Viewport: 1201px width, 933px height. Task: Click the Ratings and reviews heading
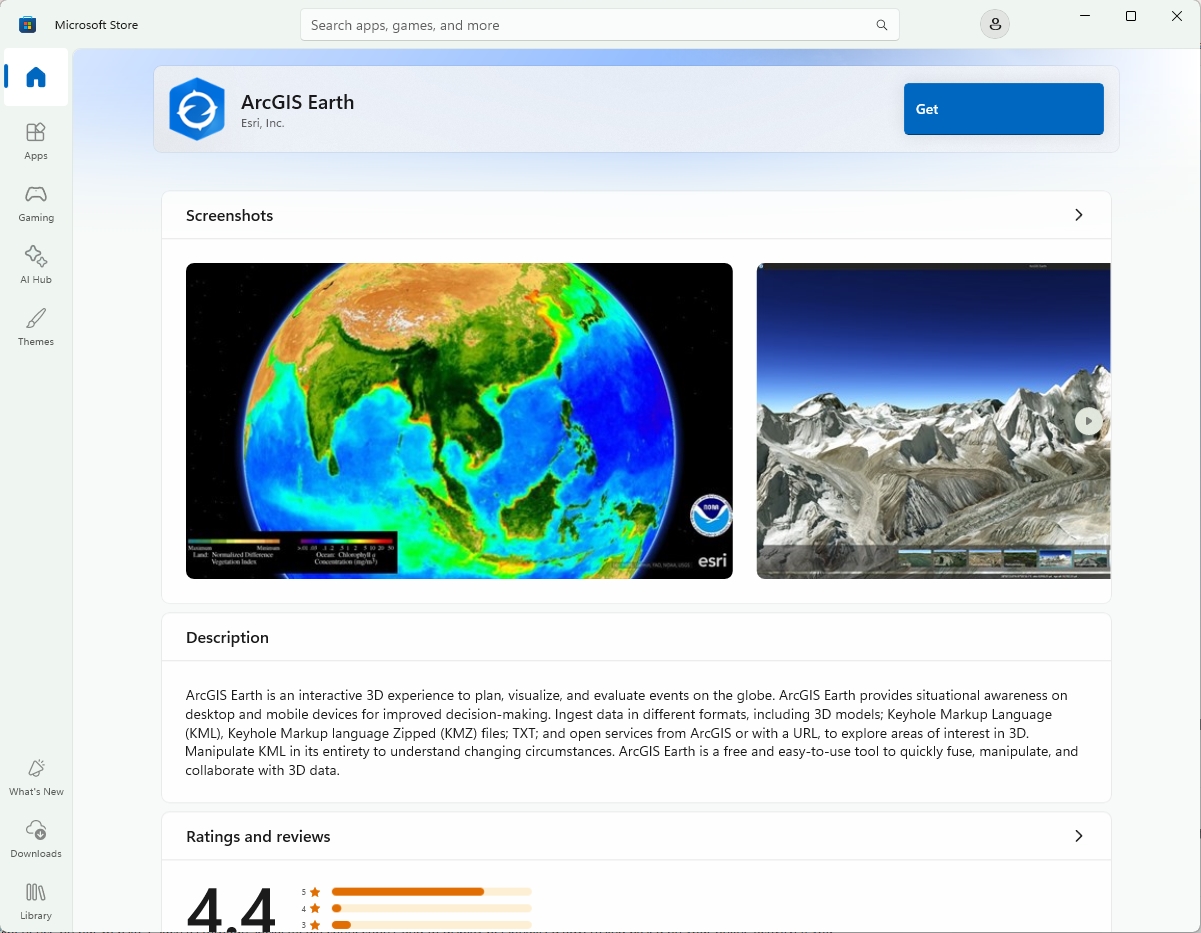click(x=258, y=836)
